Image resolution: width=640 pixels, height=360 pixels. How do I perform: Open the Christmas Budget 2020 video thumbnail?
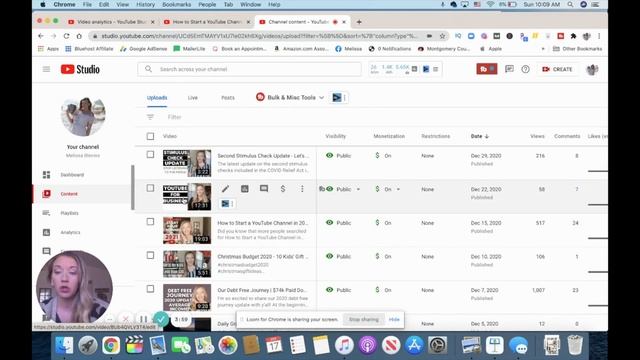tap(187, 264)
